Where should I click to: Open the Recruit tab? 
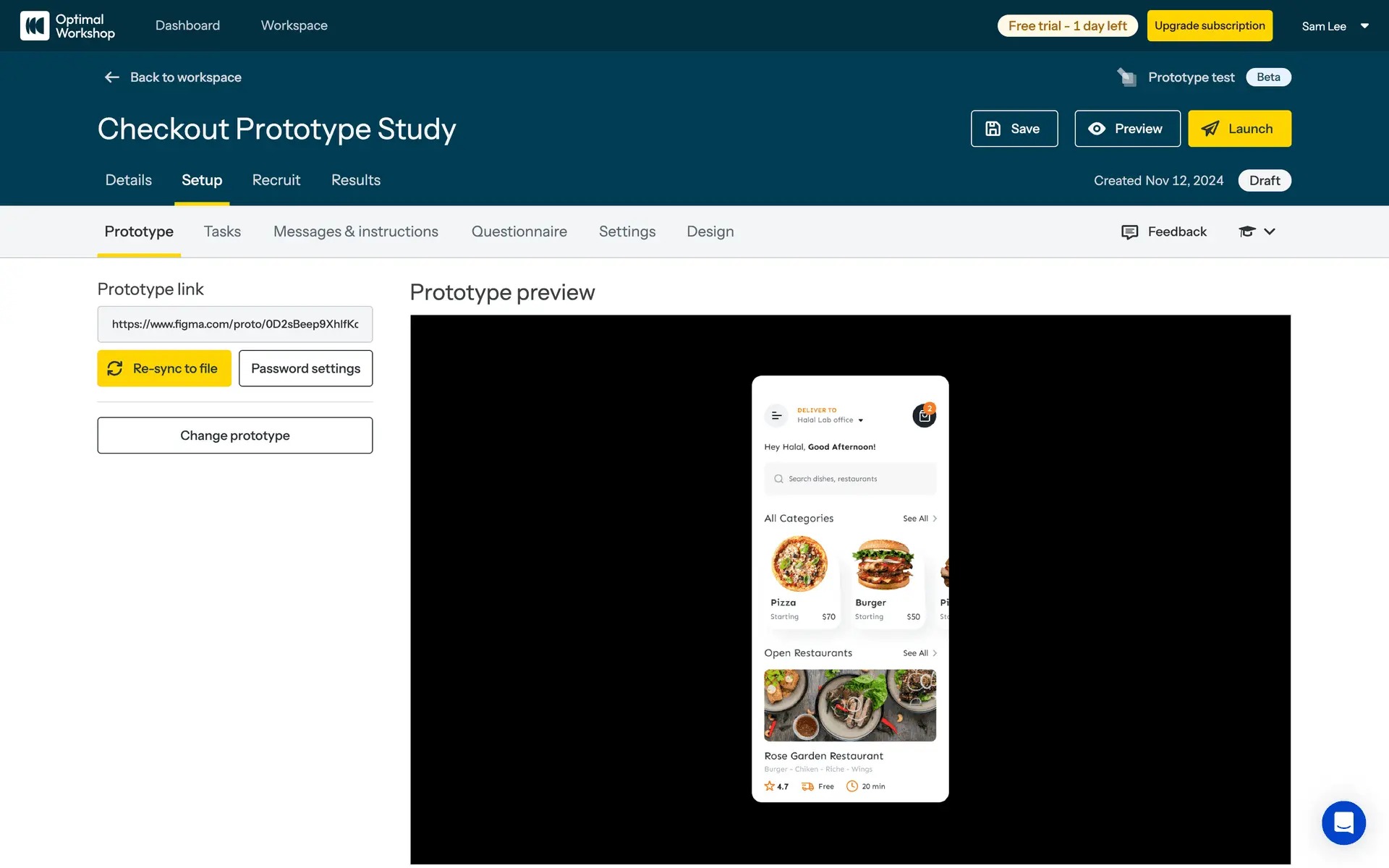pyautogui.click(x=276, y=180)
